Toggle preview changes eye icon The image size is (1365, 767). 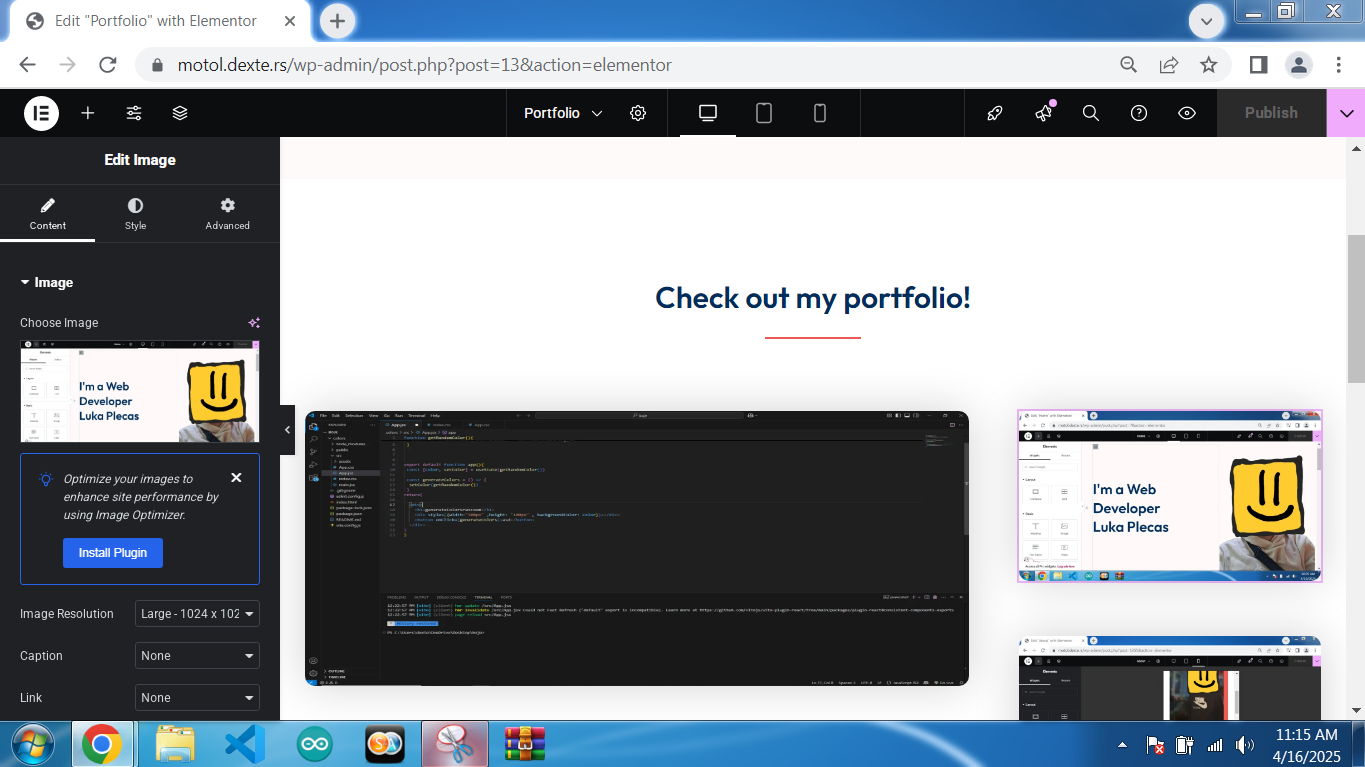tap(1187, 113)
